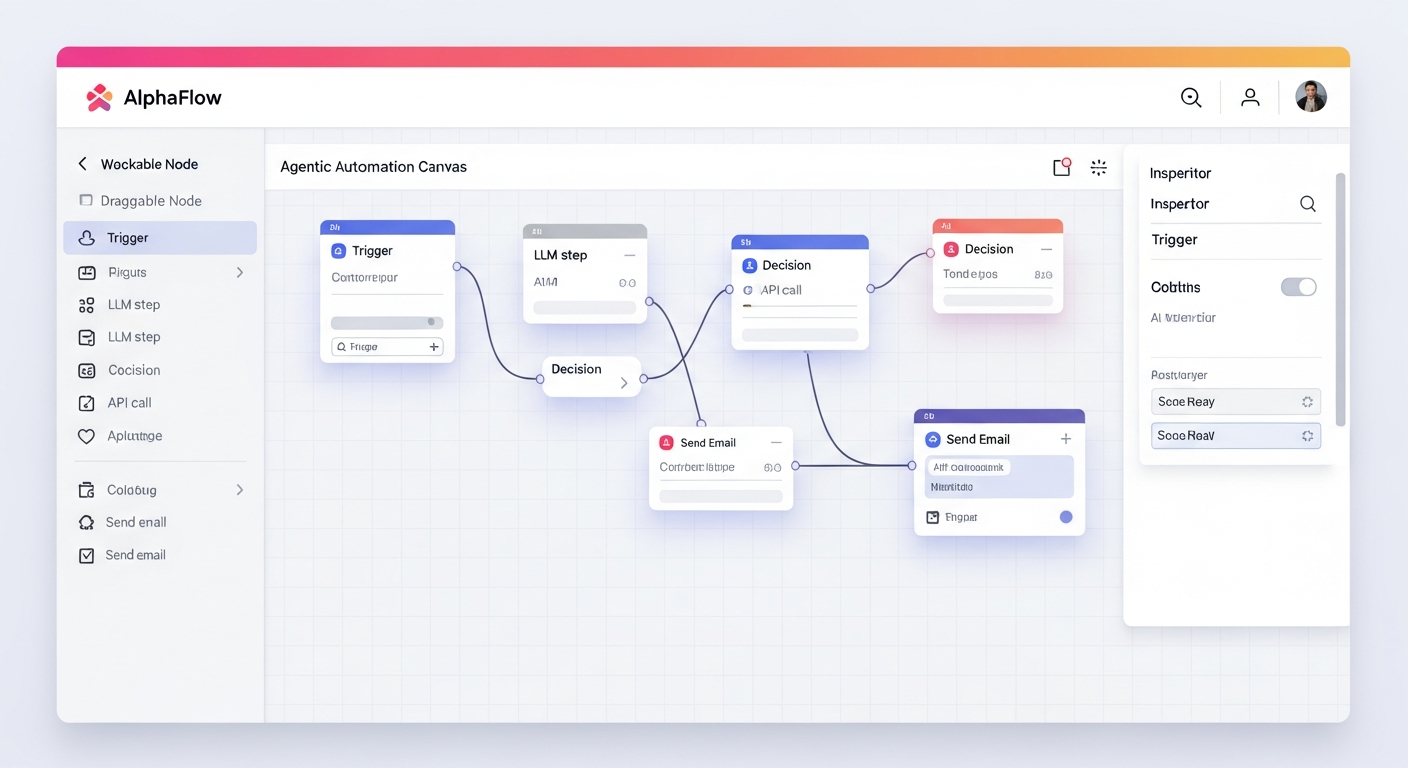Collapse the Corrbert Send Email node via minus
This screenshot has height=768, width=1408.
pyautogui.click(x=776, y=442)
